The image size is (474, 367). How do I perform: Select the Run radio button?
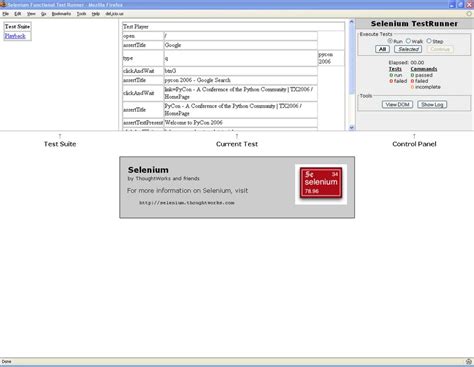click(x=390, y=41)
